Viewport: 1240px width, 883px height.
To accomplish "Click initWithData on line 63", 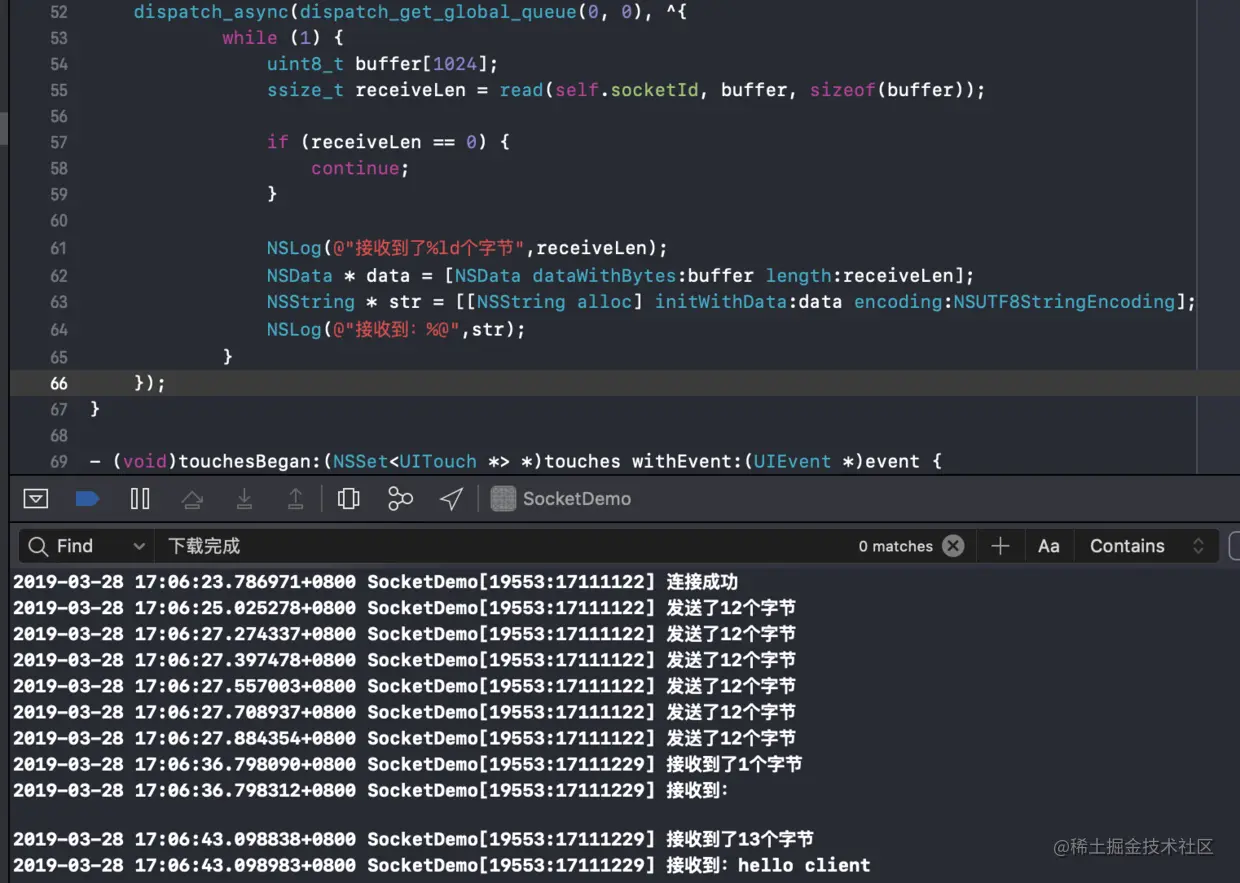I will [721, 301].
